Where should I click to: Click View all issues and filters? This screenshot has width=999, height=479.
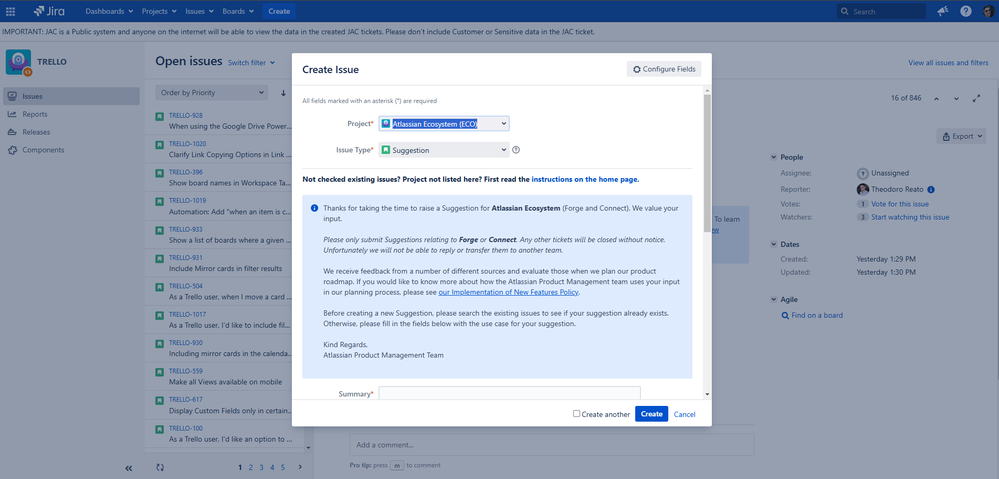pos(948,63)
